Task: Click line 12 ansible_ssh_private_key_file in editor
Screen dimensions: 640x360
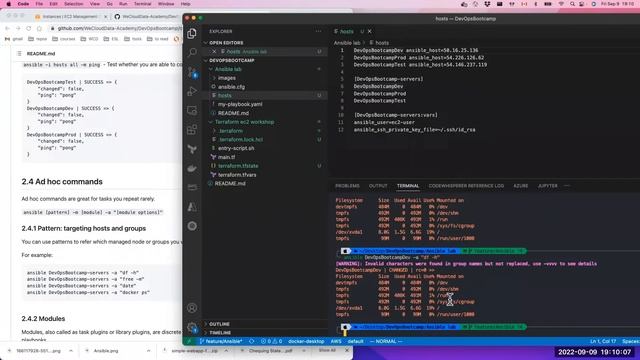Action: click(414, 130)
